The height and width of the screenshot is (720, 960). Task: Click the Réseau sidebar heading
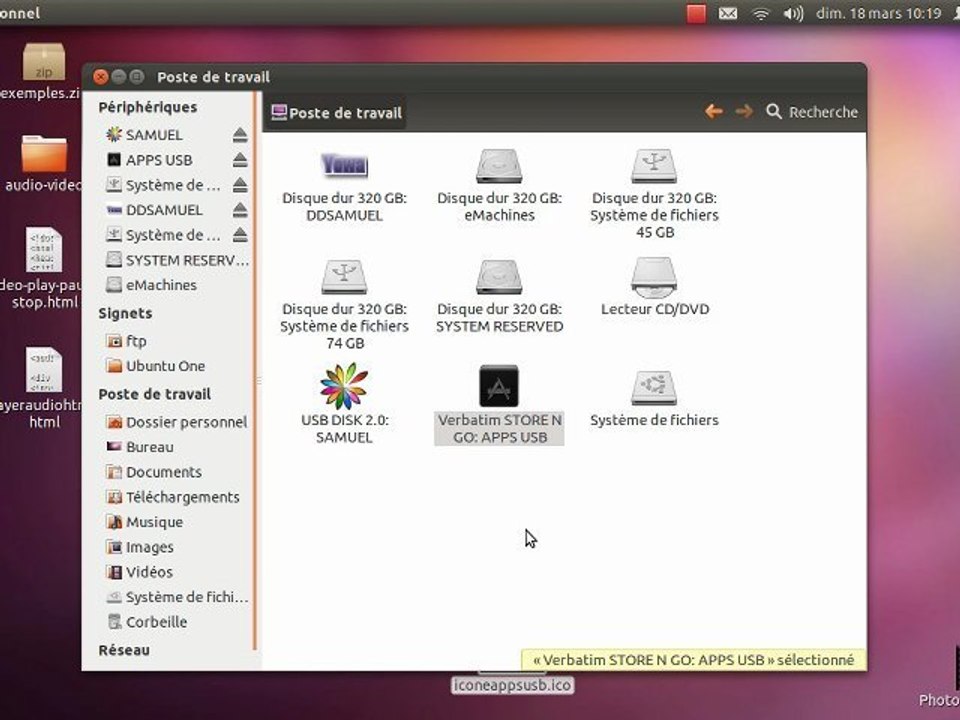pyautogui.click(x=124, y=650)
